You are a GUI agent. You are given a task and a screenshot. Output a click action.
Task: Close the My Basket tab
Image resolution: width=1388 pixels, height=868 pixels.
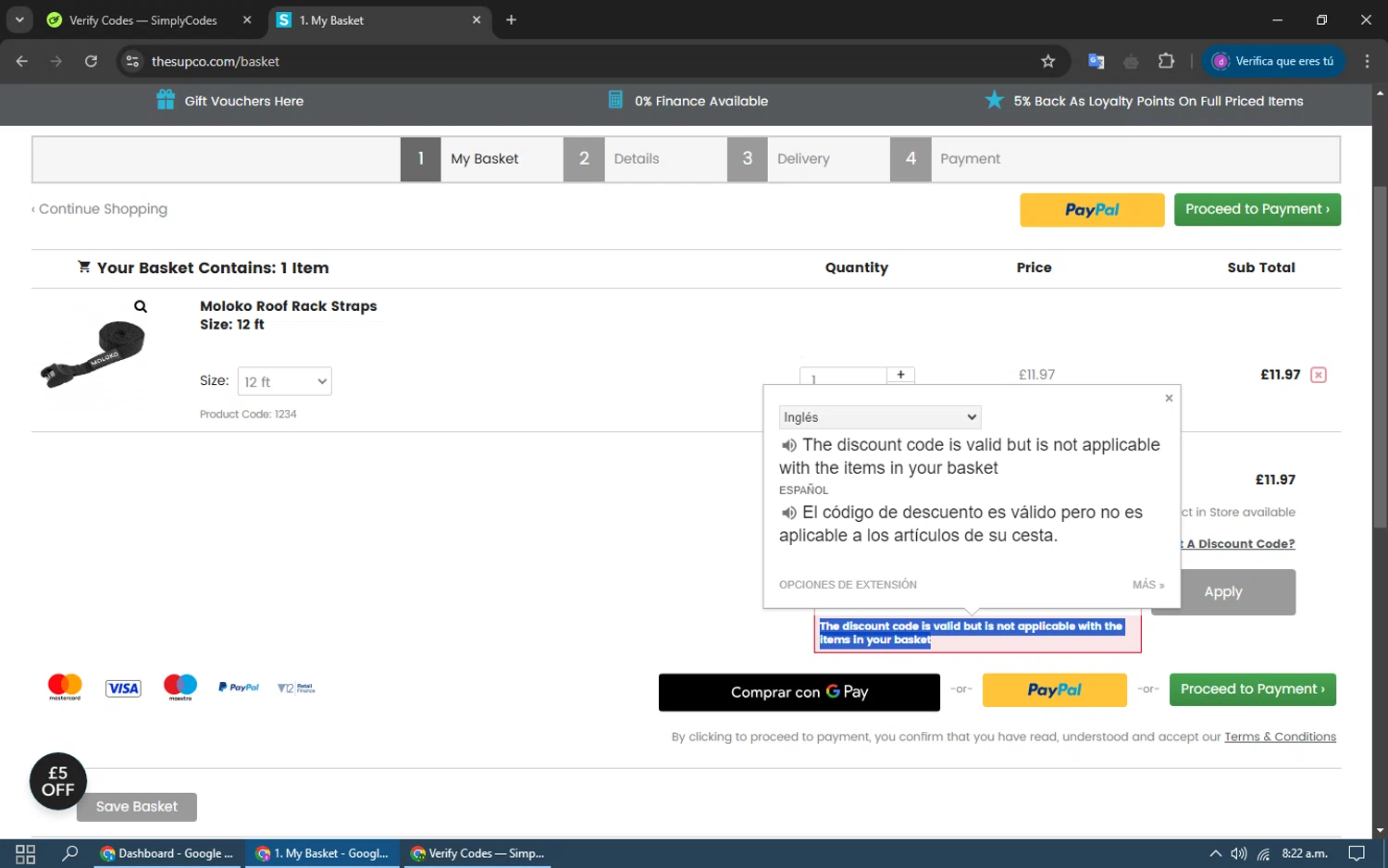(477, 19)
